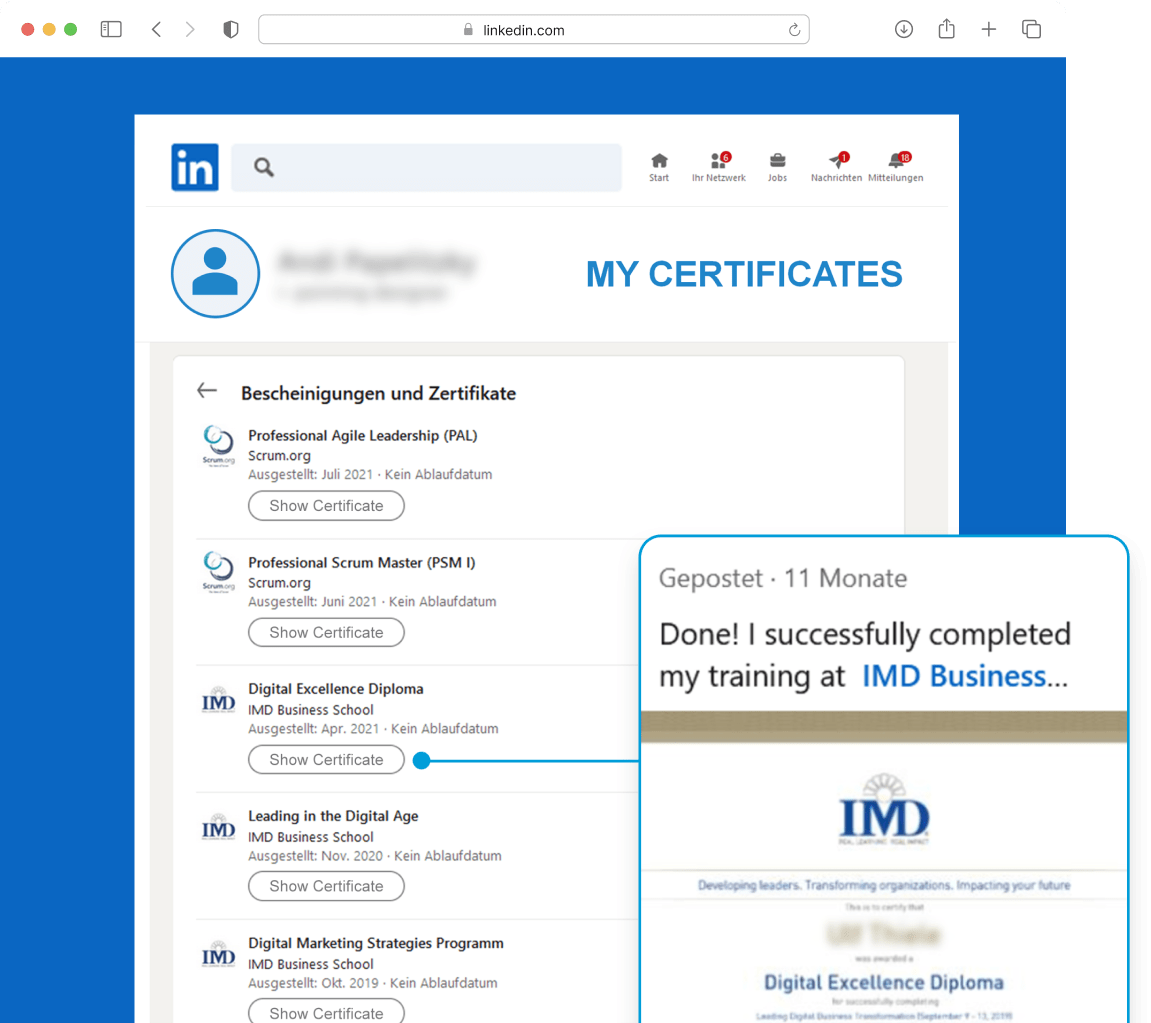Click the profile avatar picture
This screenshot has width=1151, height=1023.
point(215,273)
